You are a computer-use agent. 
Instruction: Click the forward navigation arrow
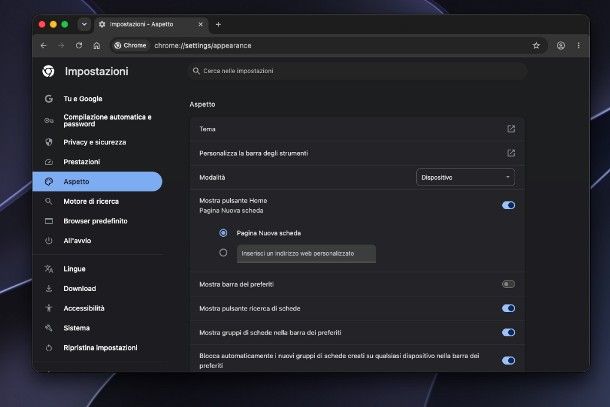pyautogui.click(x=61, y=46)
